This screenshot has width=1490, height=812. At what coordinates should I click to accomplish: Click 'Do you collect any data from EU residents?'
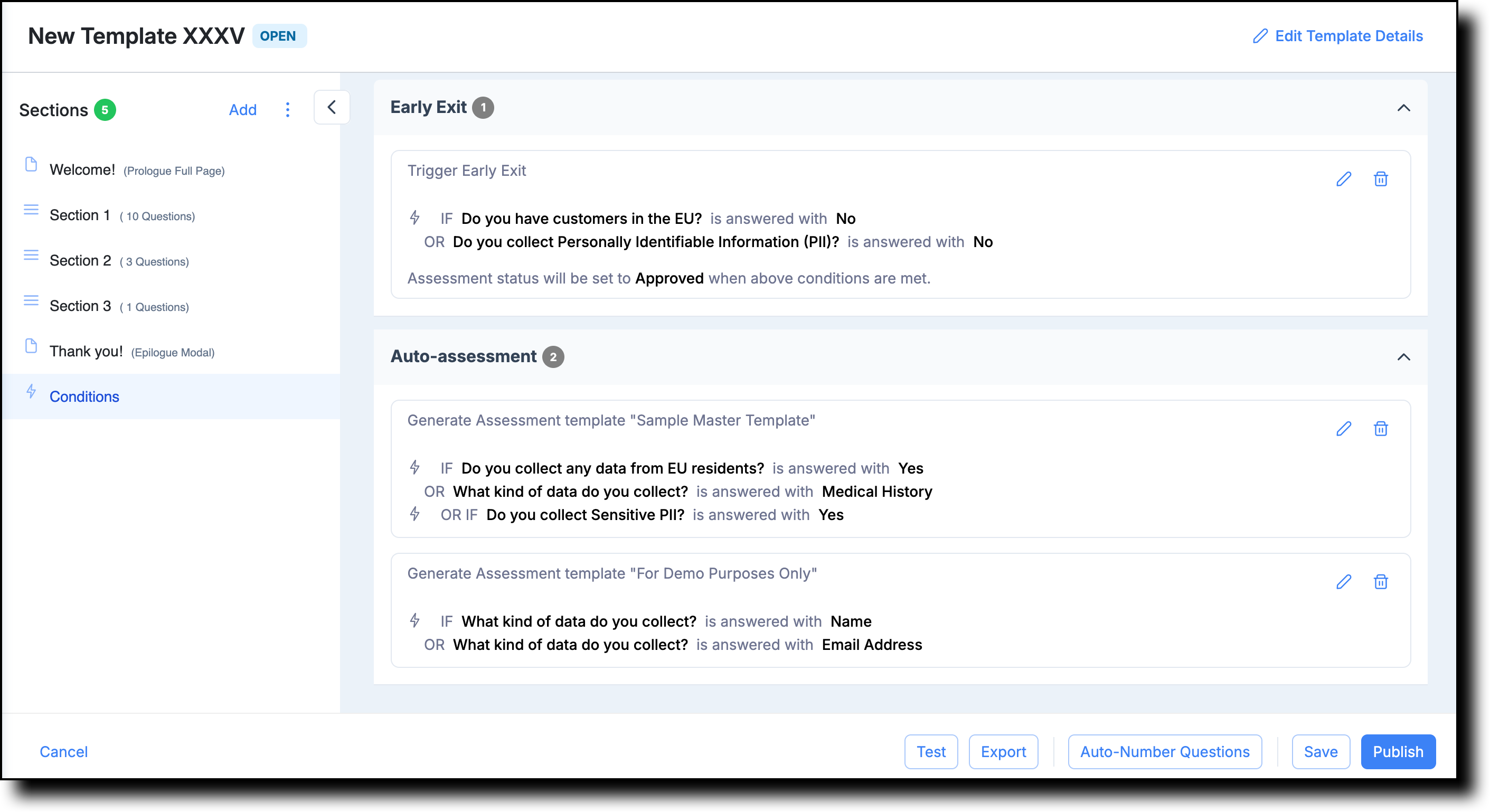(x=612, y=468)
